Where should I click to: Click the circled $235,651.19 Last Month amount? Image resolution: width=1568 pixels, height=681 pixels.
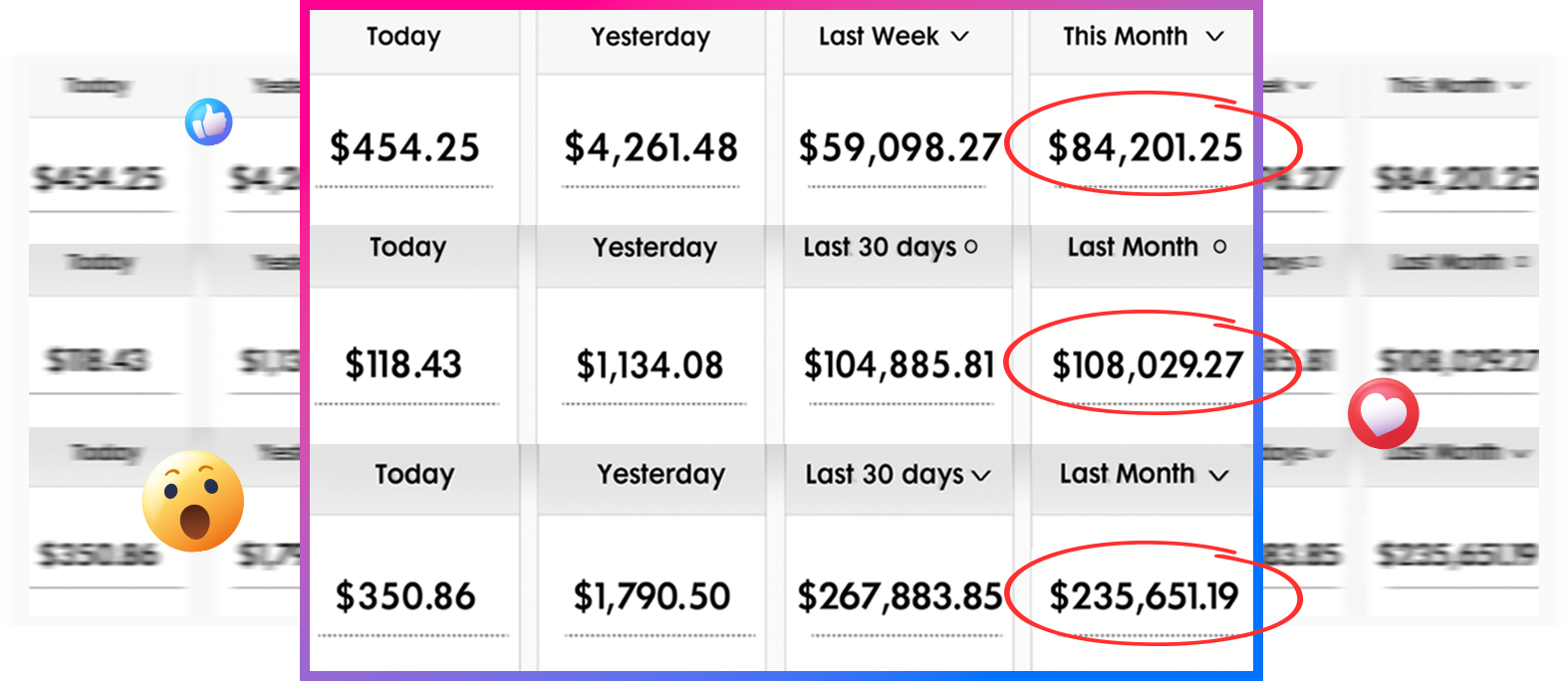[x=1144, y=596]
